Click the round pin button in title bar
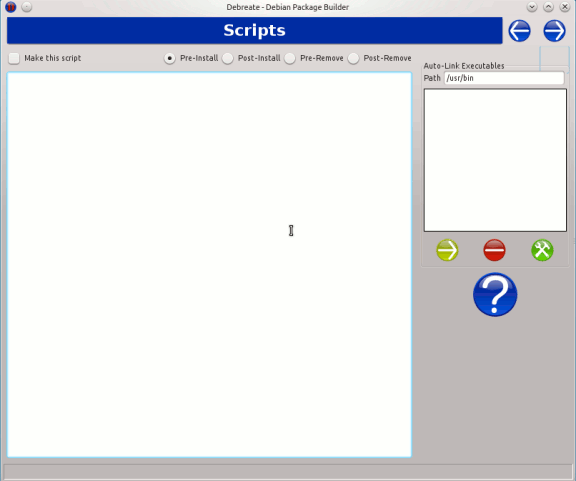Image resolution: width=576 pixels, height=481 pixels. point(26,7)
